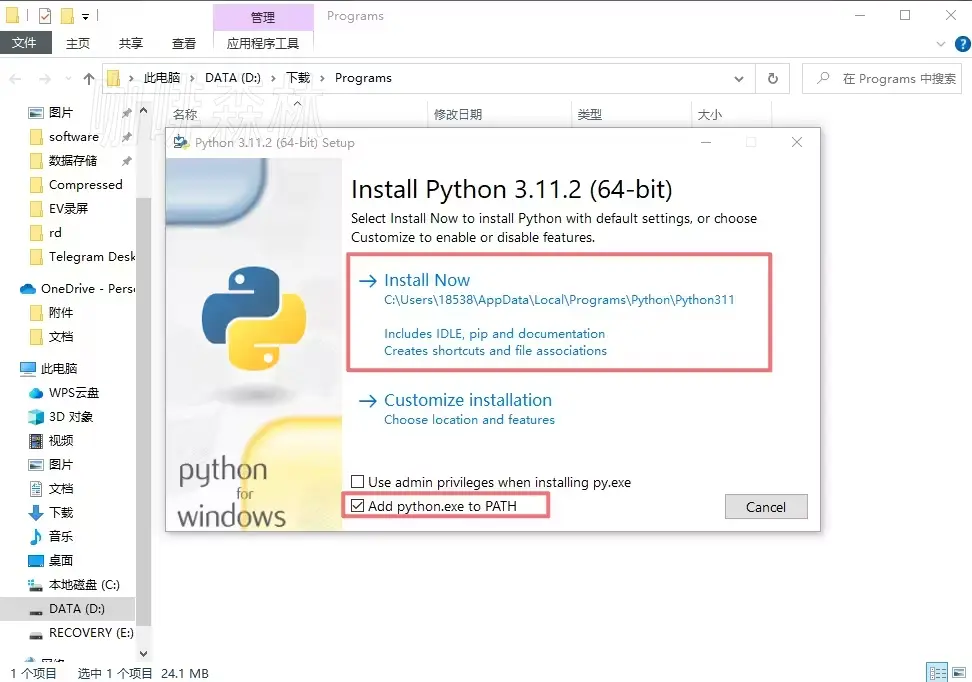Click 下载 breadcrumb segment
The image size is (972, 682).
point(298,78)
